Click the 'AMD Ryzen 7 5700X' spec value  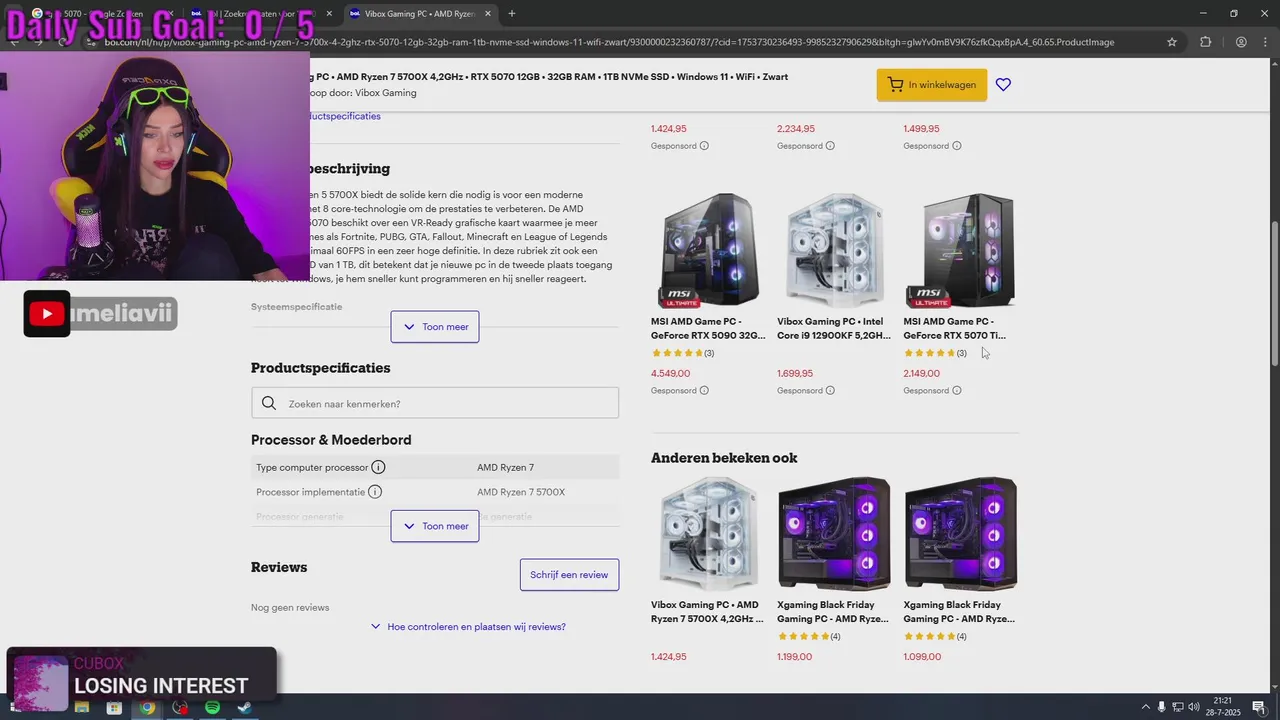(x=521, y=492)
